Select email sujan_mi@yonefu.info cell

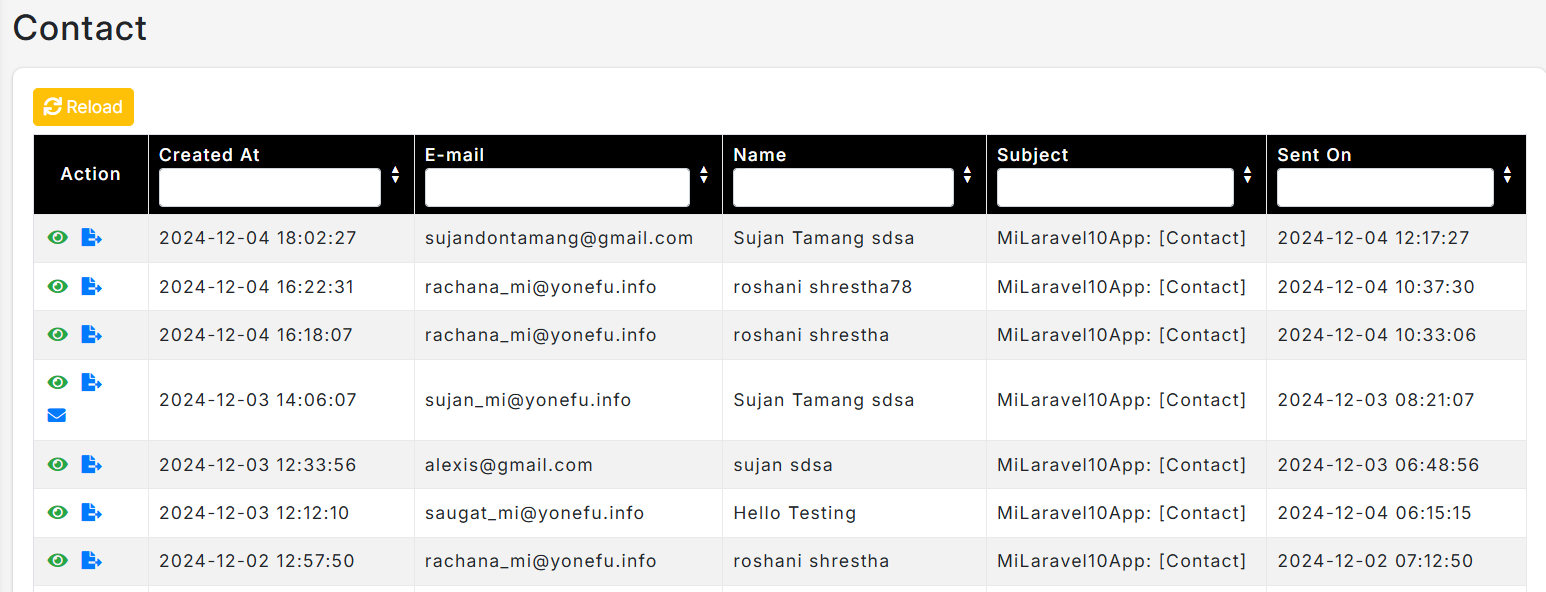point(528,400)
